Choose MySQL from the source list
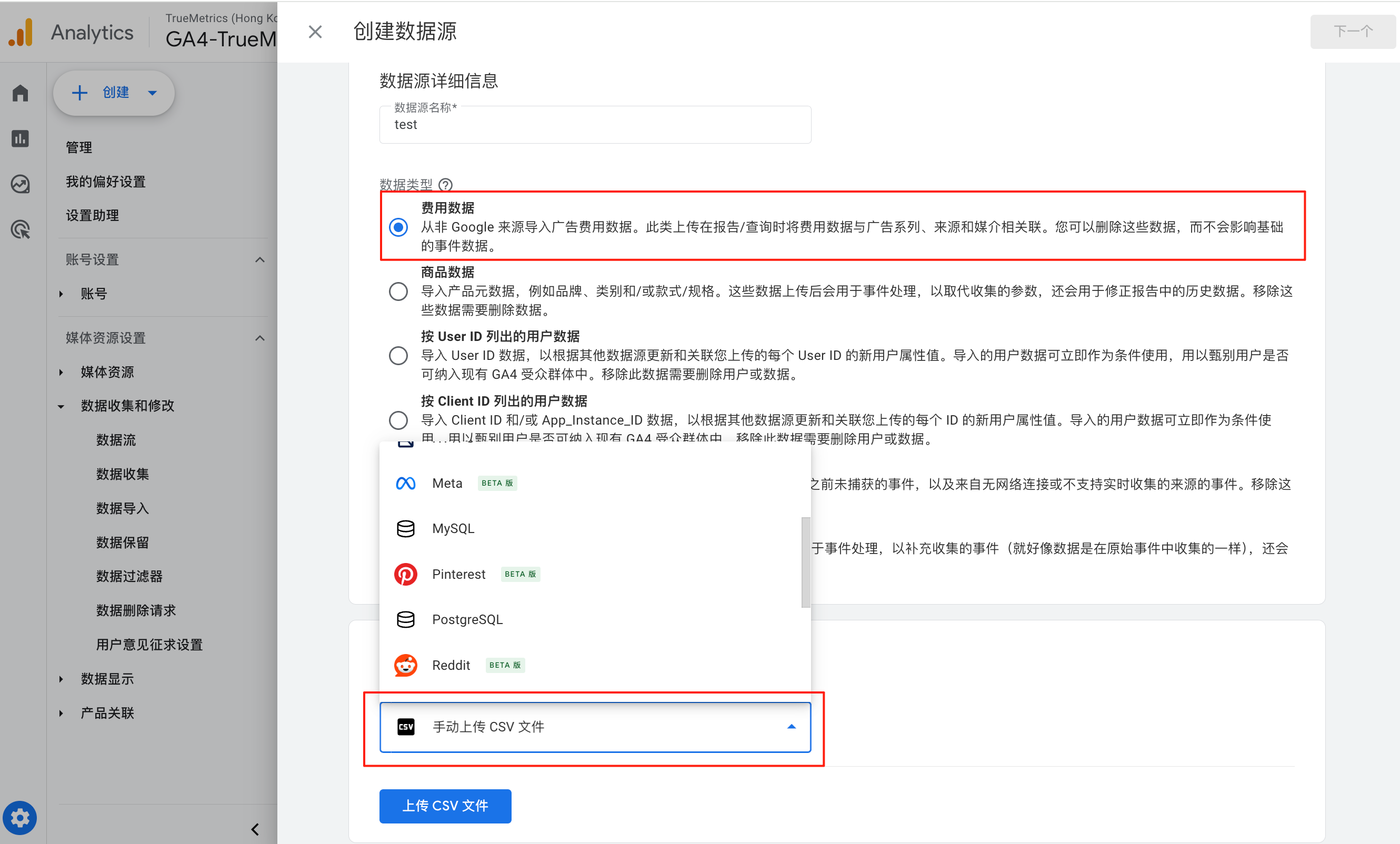This screenshot has width=1400, height=844. 453,529
